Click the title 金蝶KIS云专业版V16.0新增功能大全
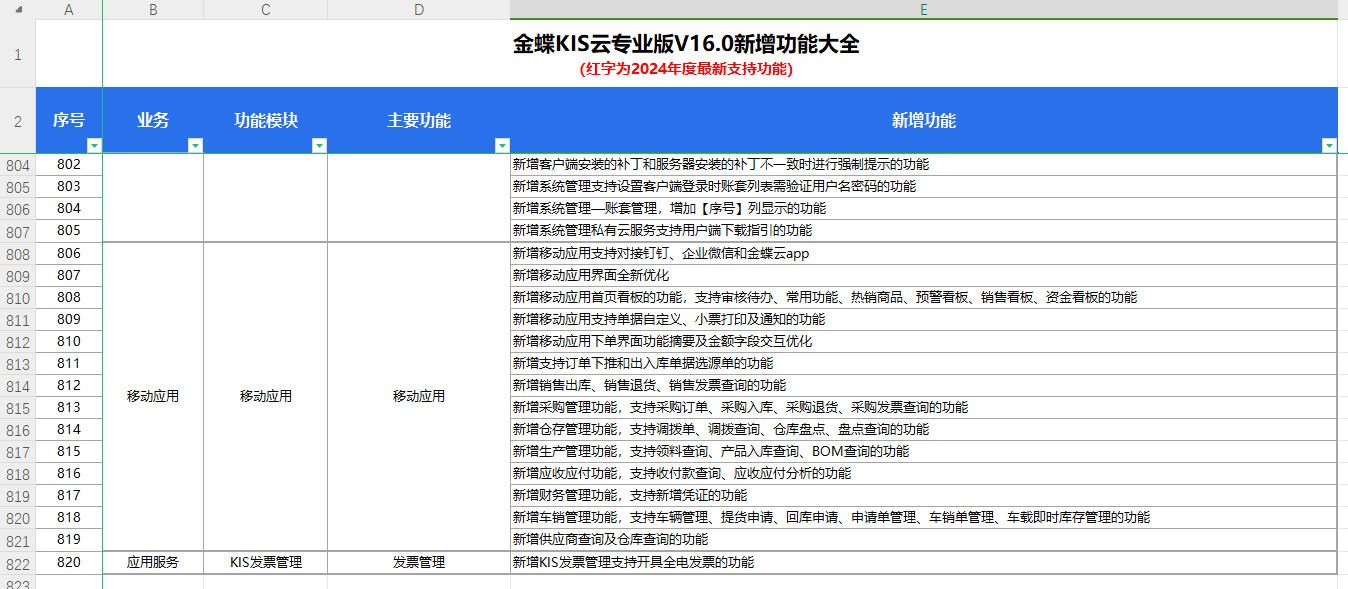Viewport: 1348px width, 589px height. click(686, 44)
